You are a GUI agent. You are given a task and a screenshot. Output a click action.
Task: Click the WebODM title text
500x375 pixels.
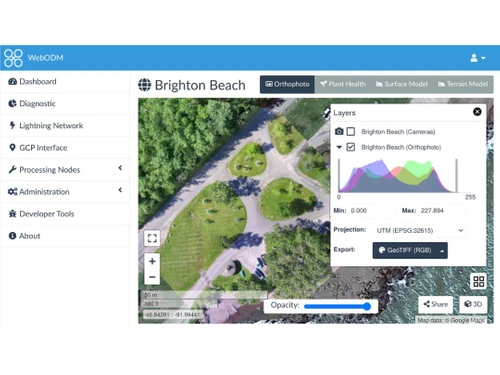[x=46, y=58]
